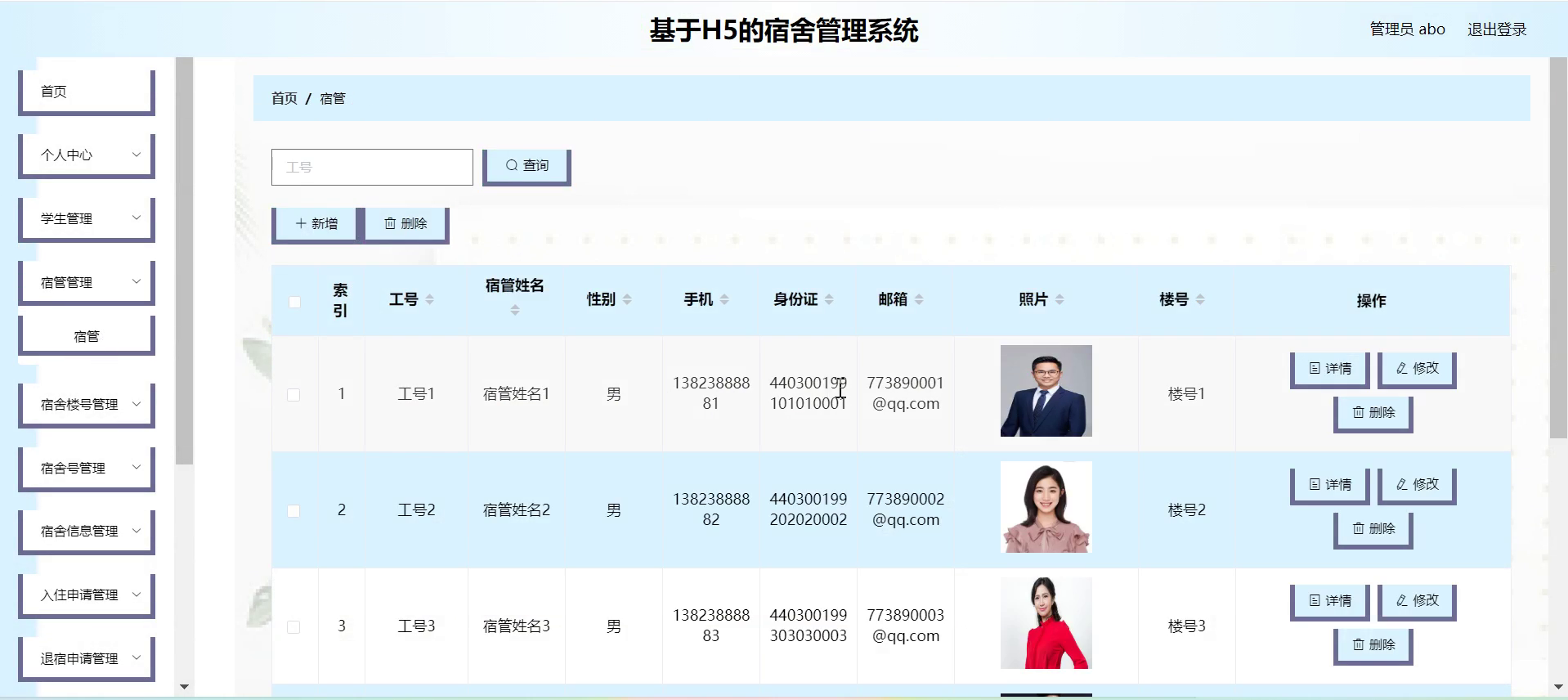Sort by 邮箱 column arrows
This screenshot has height=700, width=1568.
(x=919, y=300)
